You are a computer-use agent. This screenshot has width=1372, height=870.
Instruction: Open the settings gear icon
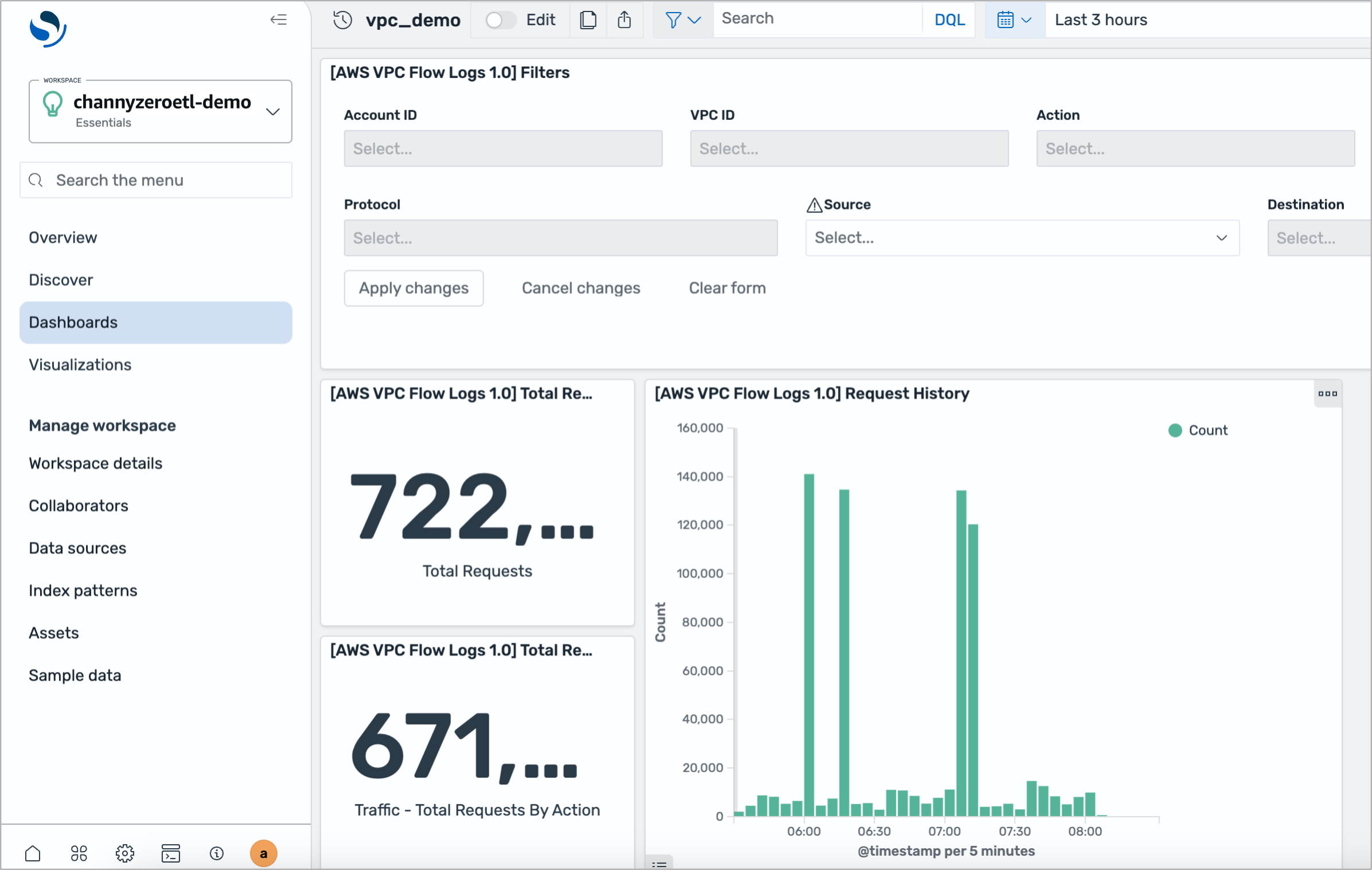124,853
